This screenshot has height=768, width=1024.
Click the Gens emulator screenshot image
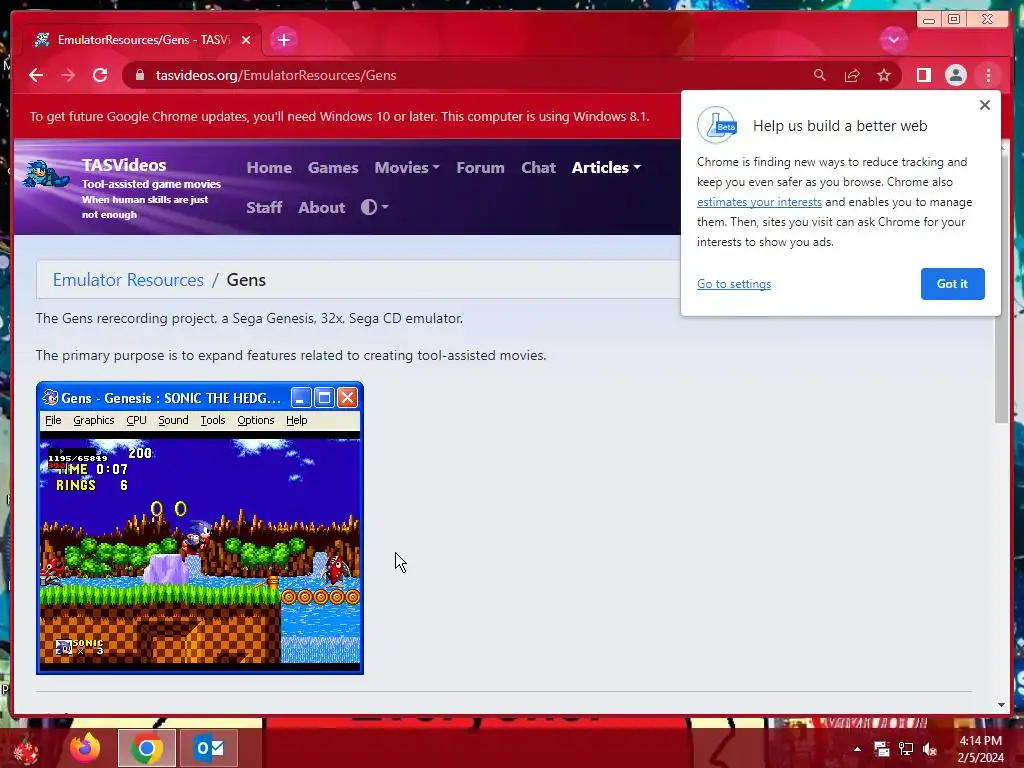200,528
